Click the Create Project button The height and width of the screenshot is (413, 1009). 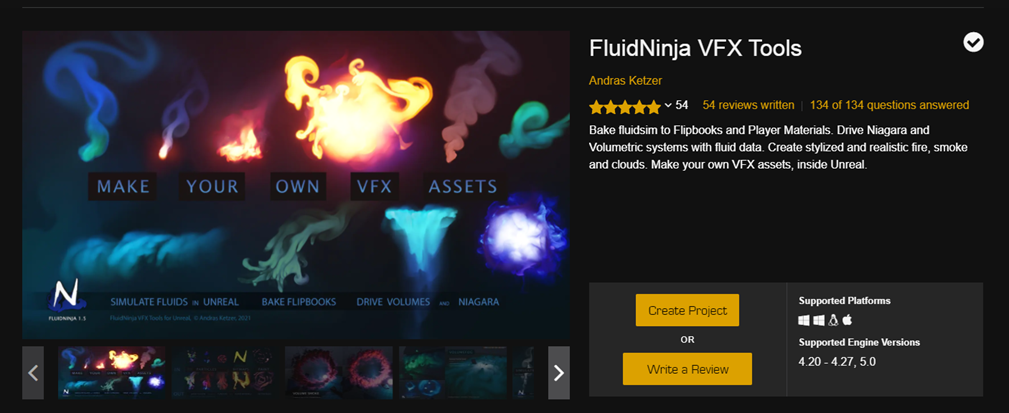tap(687, 310)
